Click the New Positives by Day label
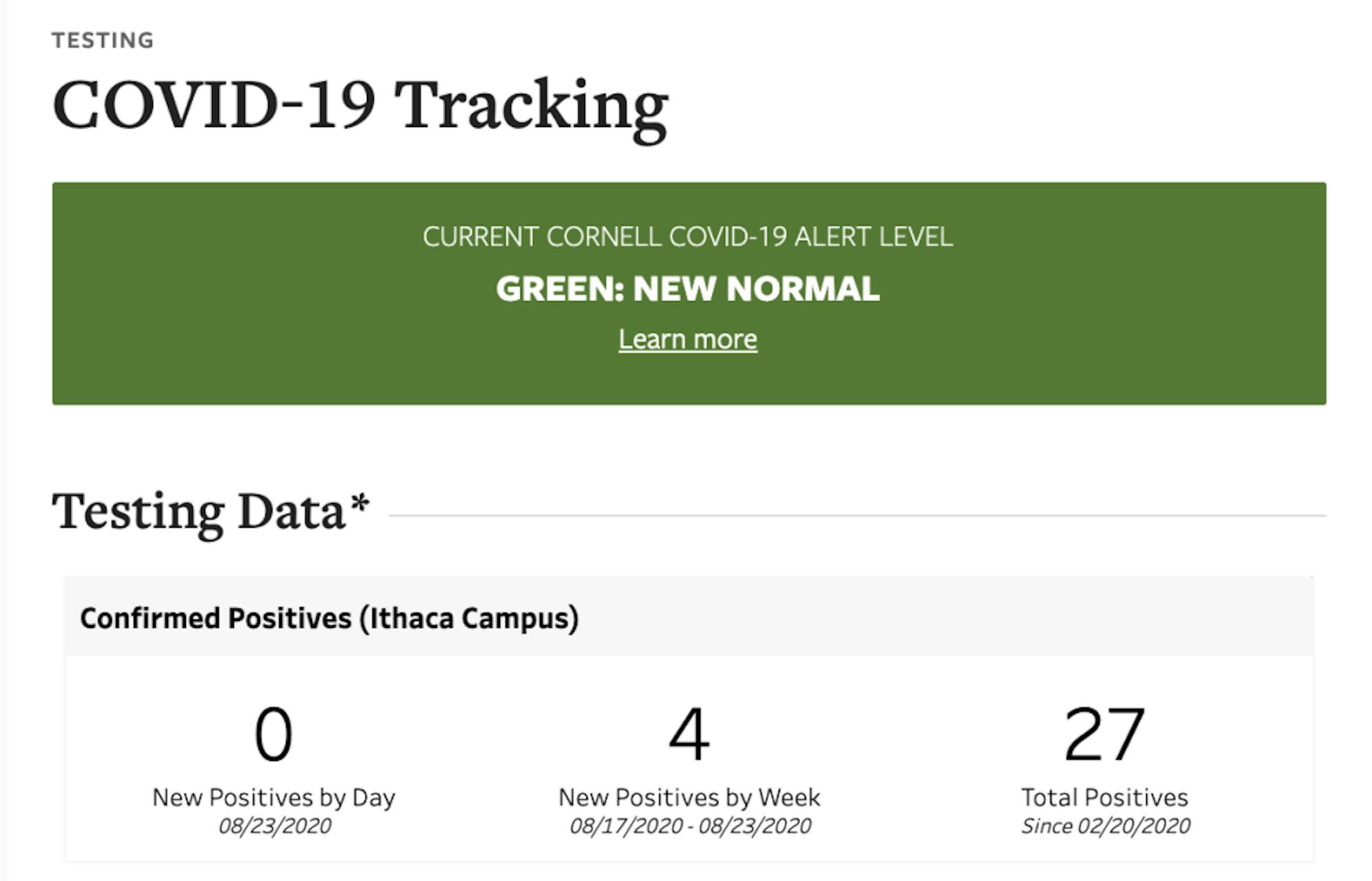Screen dimensions: 1372x881 point(274,797)
